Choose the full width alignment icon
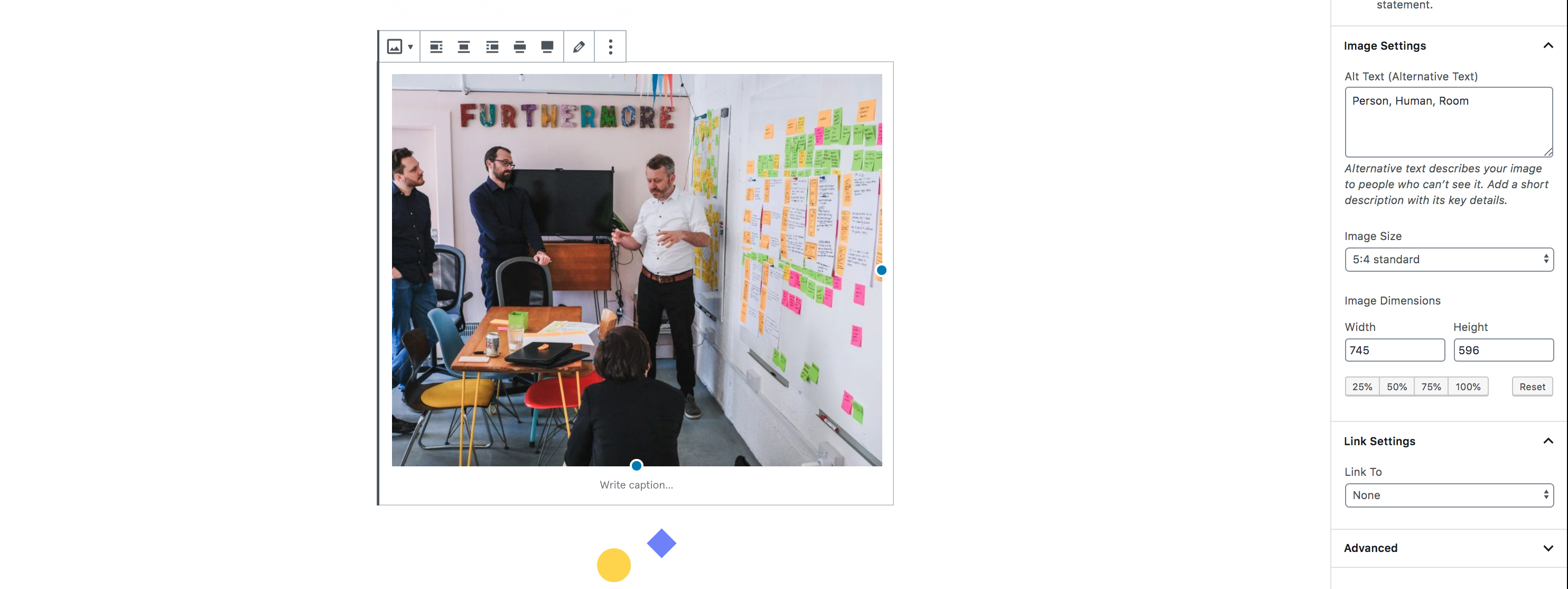The width and height of the screenshot is (1568, 589). click(x=547, y=47)
